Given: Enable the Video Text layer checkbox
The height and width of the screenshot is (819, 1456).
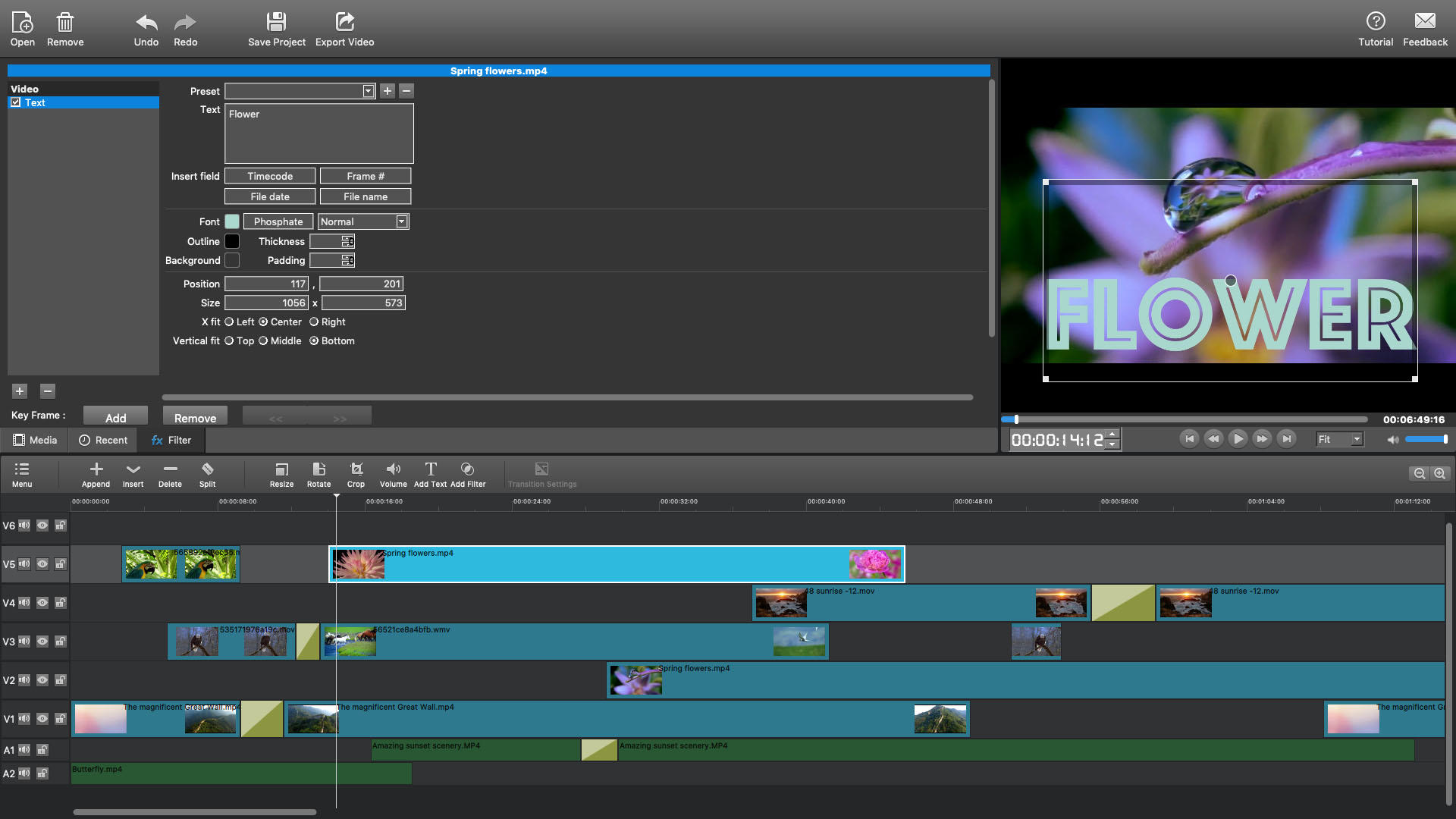Looking at the screenshot, I should point(15,102).
